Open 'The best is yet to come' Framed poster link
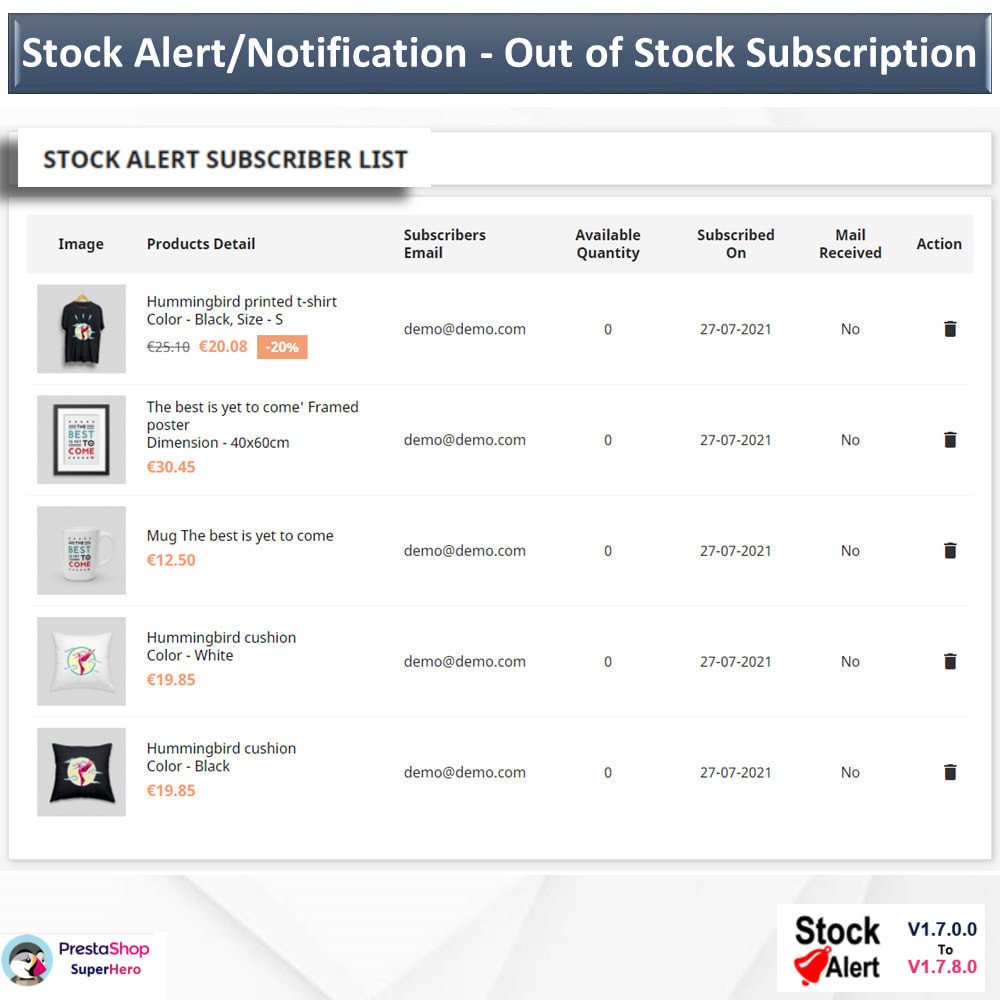 tap(253, 416)
